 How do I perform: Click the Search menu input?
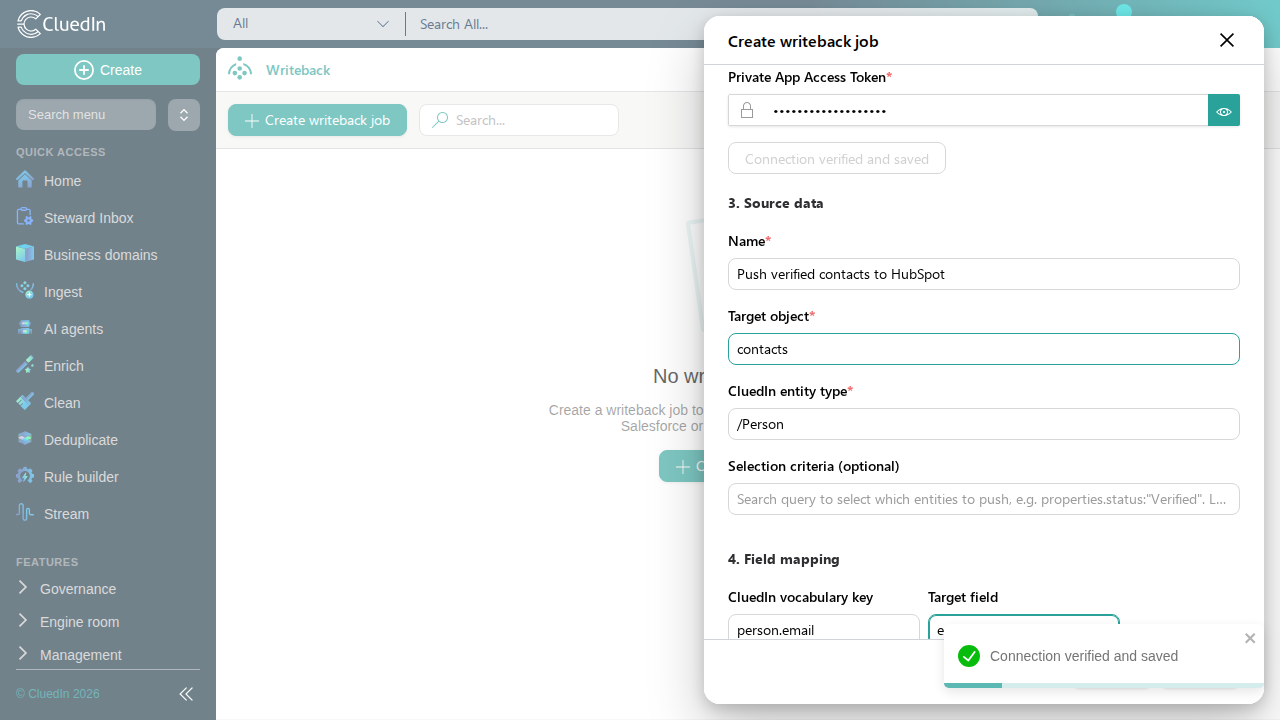coord(86,115)
